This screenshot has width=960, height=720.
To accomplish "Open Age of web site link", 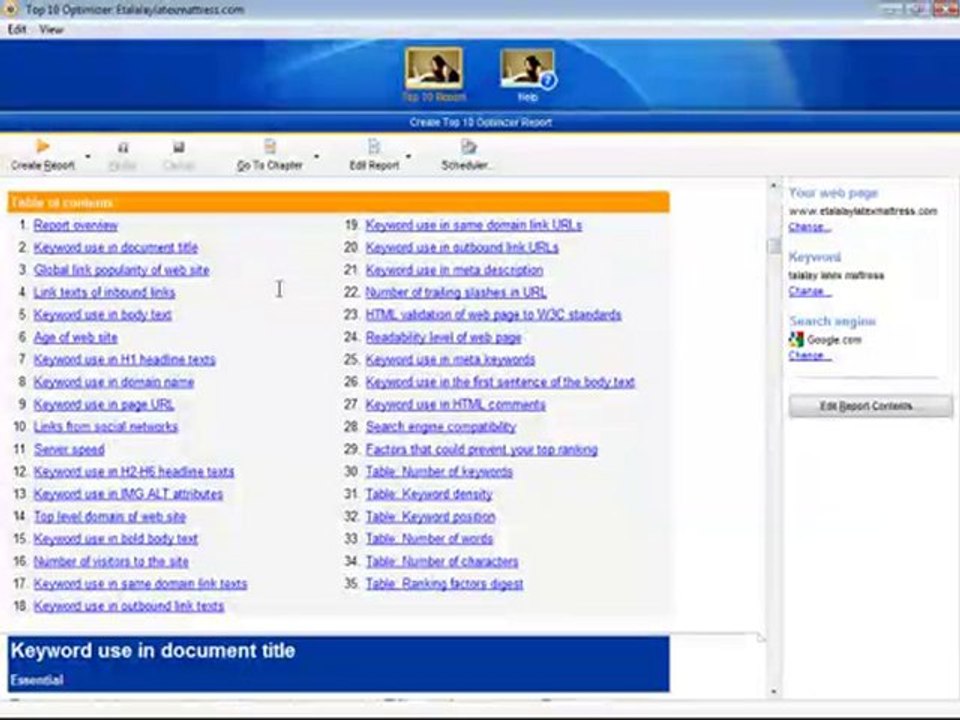I will (x=75, y=337).
